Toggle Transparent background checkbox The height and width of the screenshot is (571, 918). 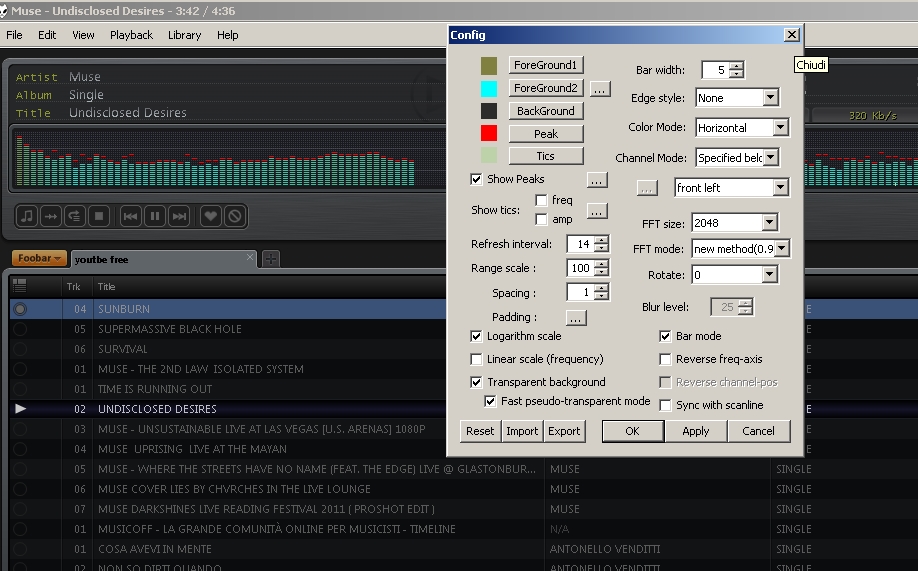pyautogui.click(x=476, y=382)
